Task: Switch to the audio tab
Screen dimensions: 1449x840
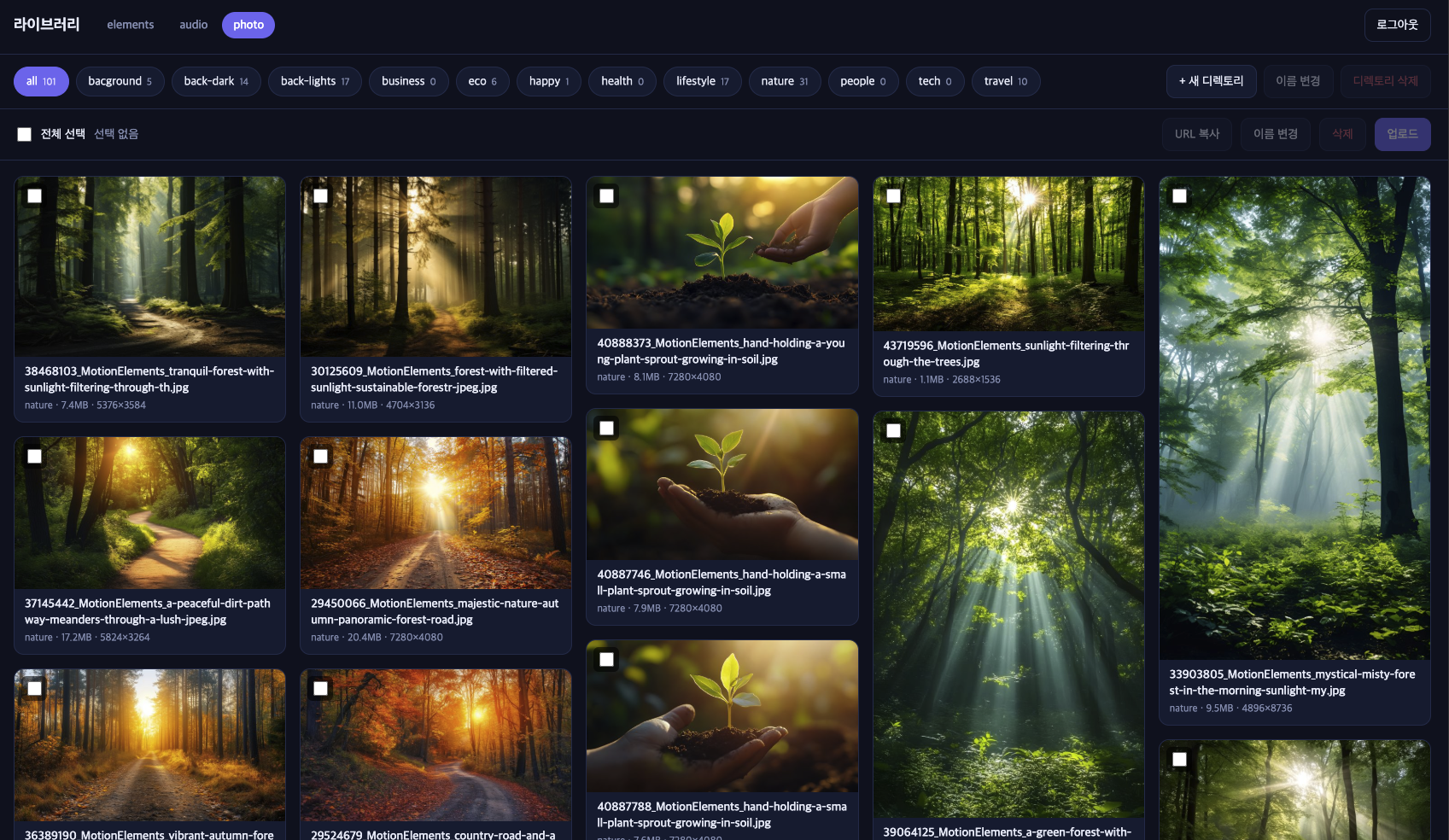Action: tap(194, 25)
